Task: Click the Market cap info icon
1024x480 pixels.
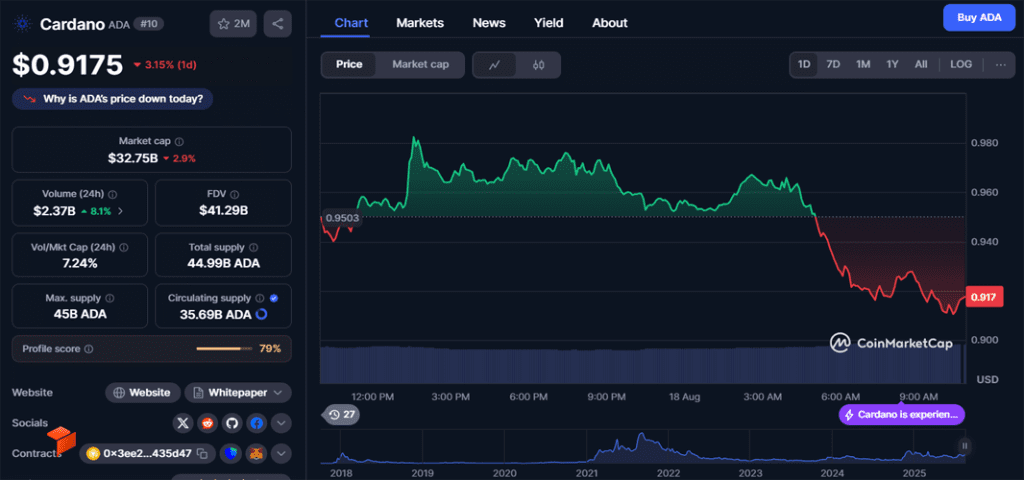Action: [x=180, y=141]
